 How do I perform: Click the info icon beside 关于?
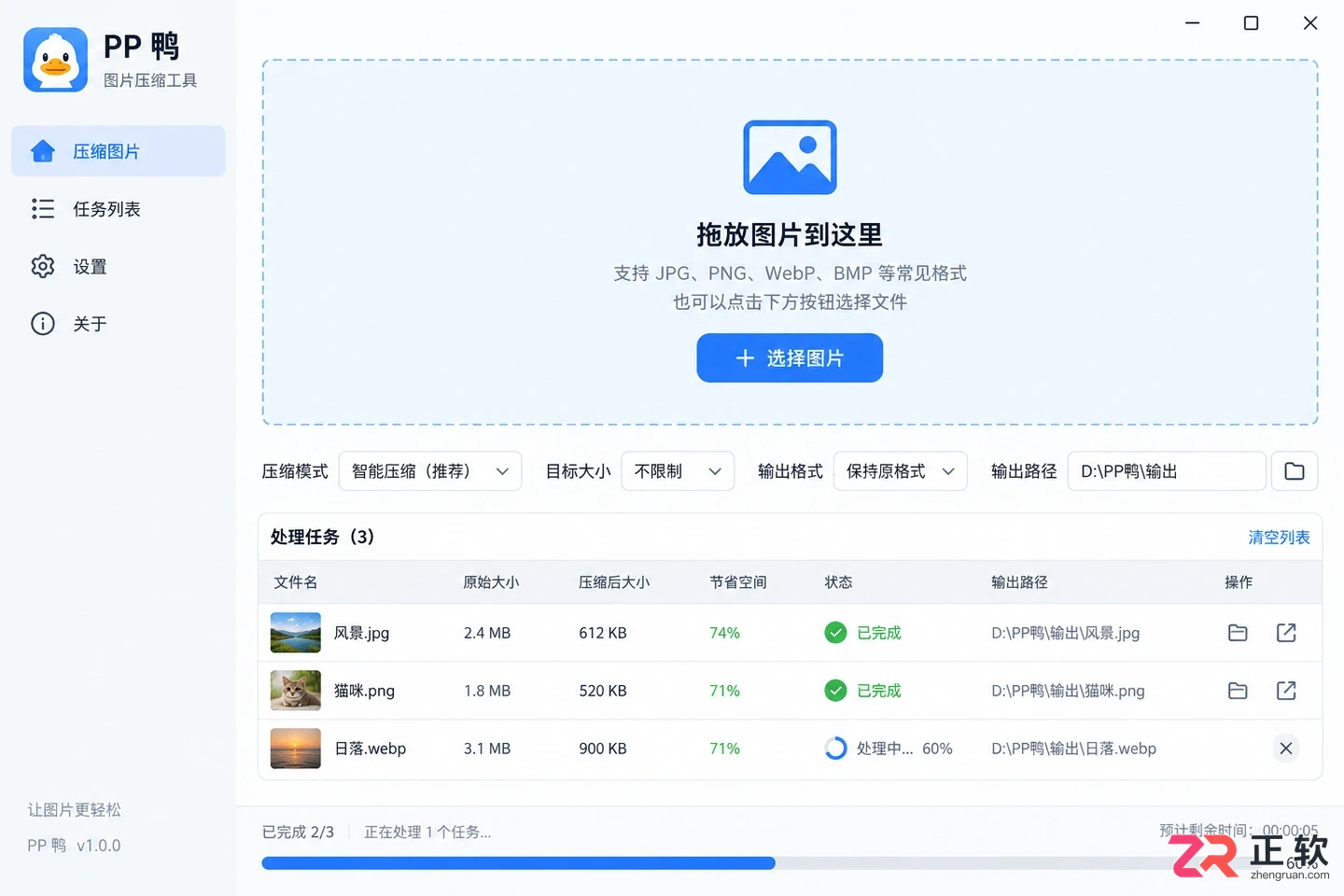(x=43, y=324)
